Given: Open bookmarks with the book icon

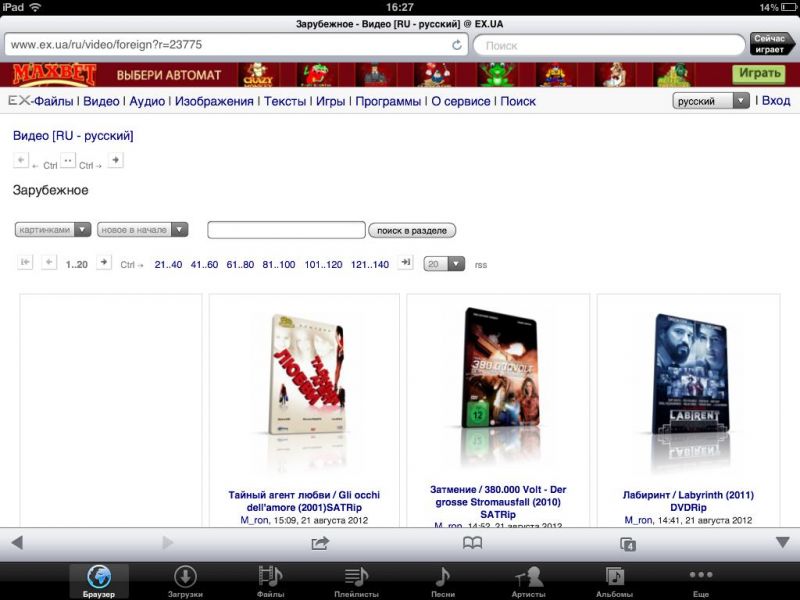Looking at the screenshot, I should pos(472,543).
